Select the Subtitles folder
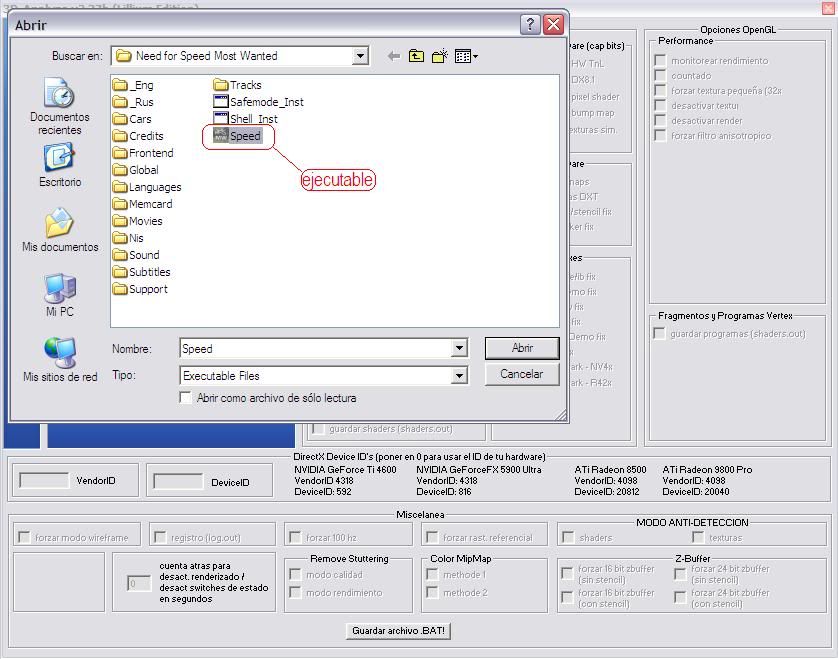Image resolution: width=838 pixels, height=659 pixels. coord(142,272)
